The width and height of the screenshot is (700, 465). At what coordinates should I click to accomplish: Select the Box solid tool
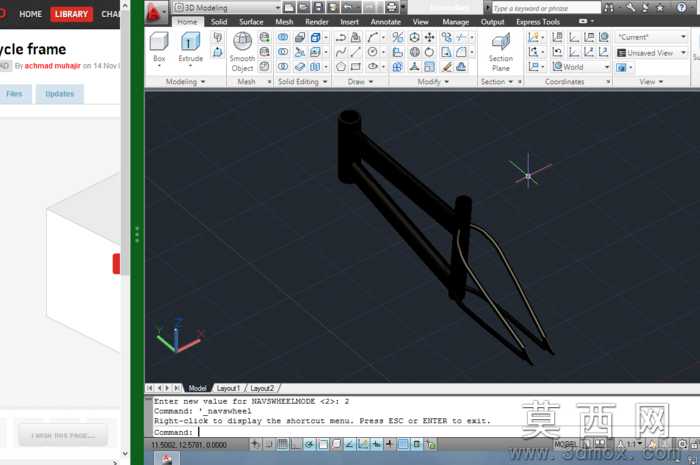[x=159, y=47]
